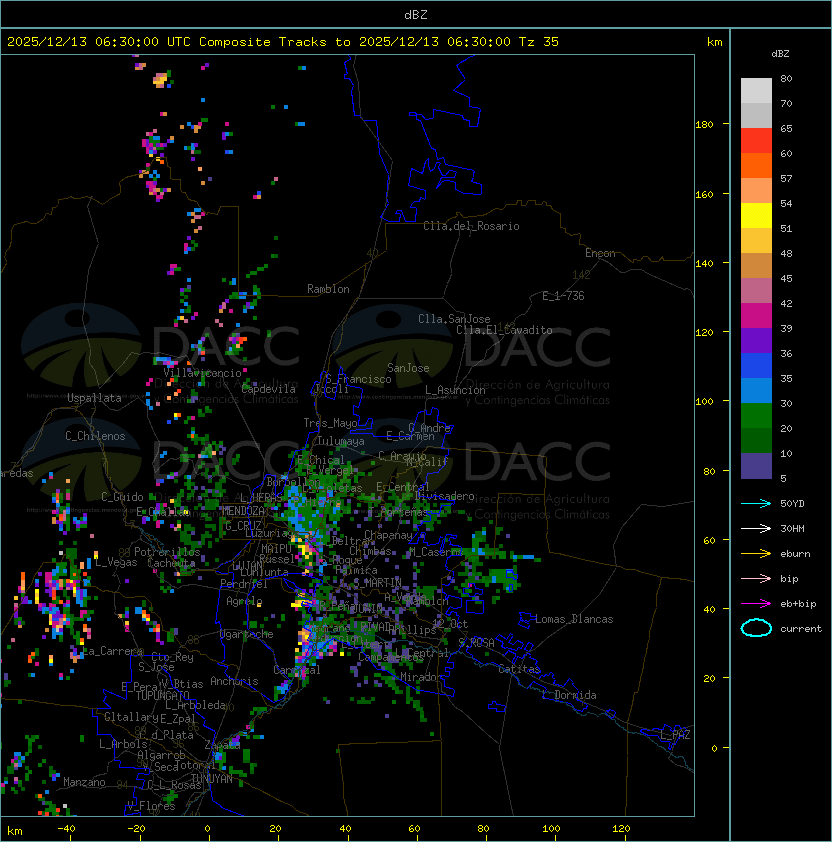The height and width of the screenshot is (842, 832).
Task: Click the cyan 'current' ellipse symbol in legend
Action: pyautogui.click(x=756, y=628)
